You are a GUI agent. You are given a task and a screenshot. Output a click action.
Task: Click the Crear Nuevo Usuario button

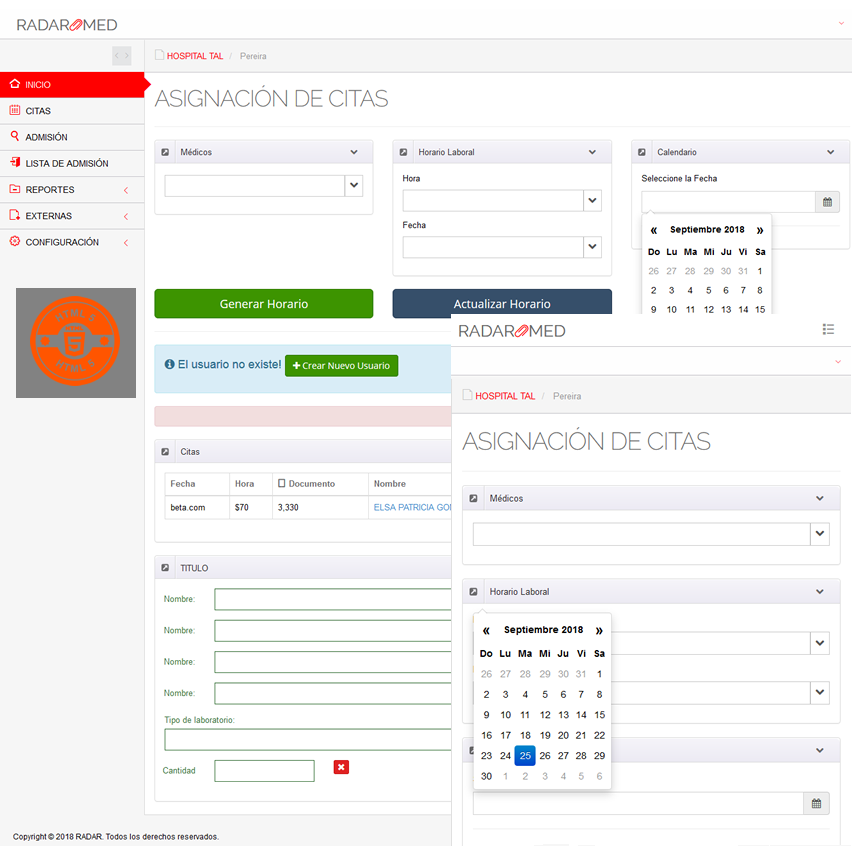341,366
